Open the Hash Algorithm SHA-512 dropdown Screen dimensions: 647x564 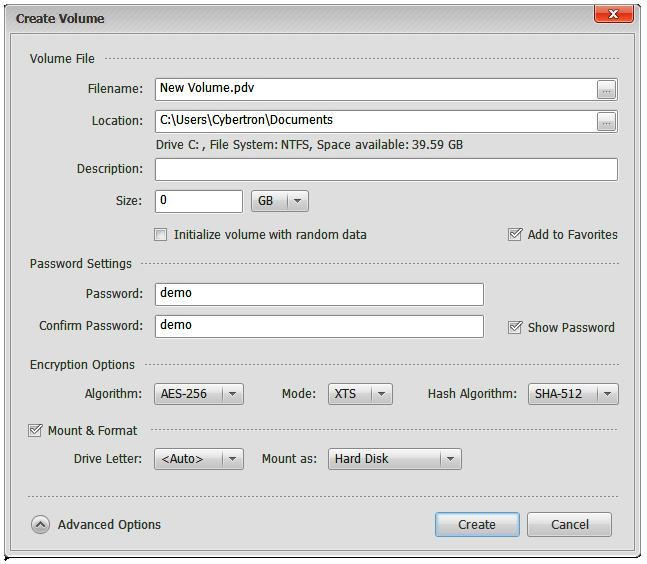573,394
